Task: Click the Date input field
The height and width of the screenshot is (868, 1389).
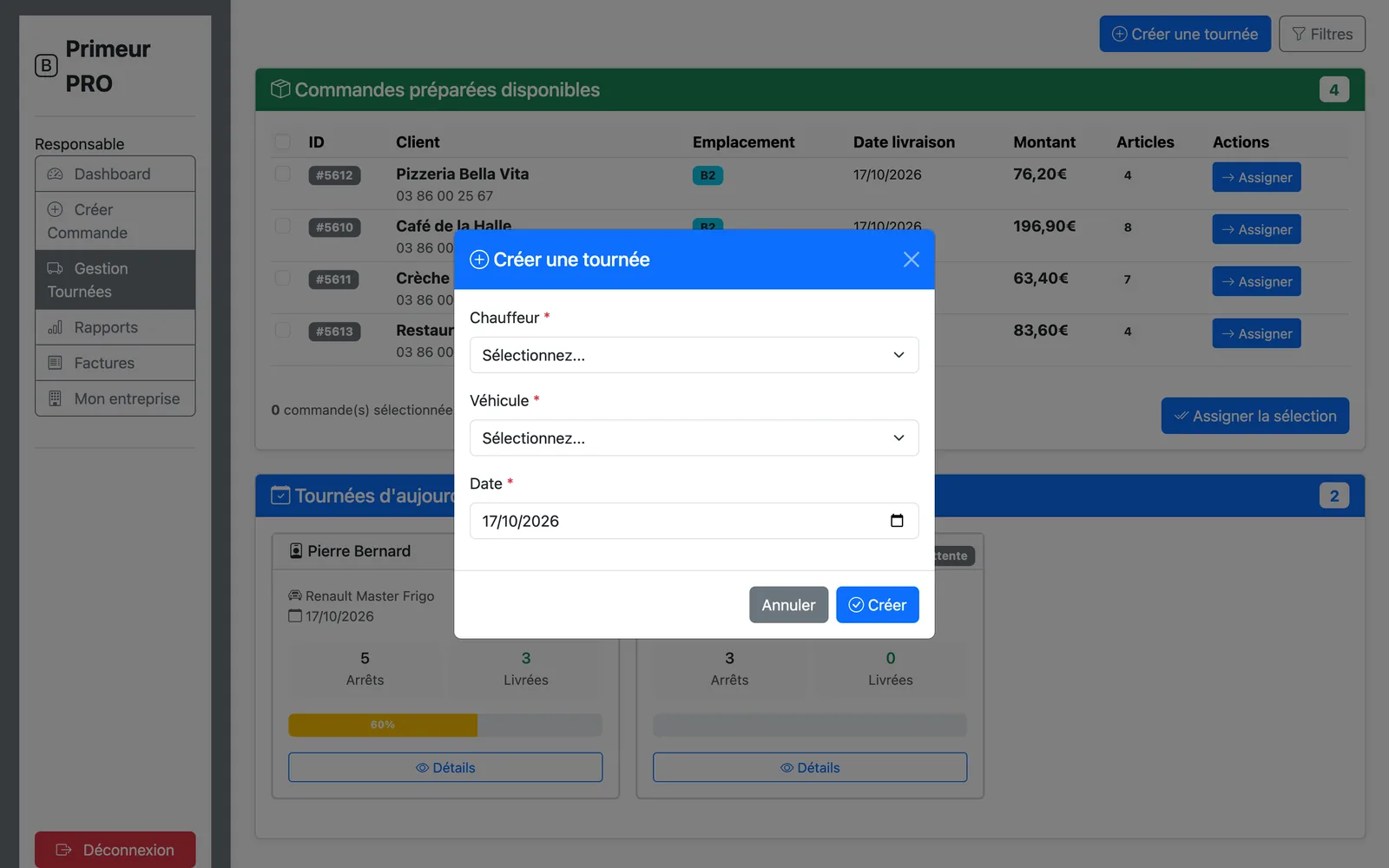Action: pos(694,521)
